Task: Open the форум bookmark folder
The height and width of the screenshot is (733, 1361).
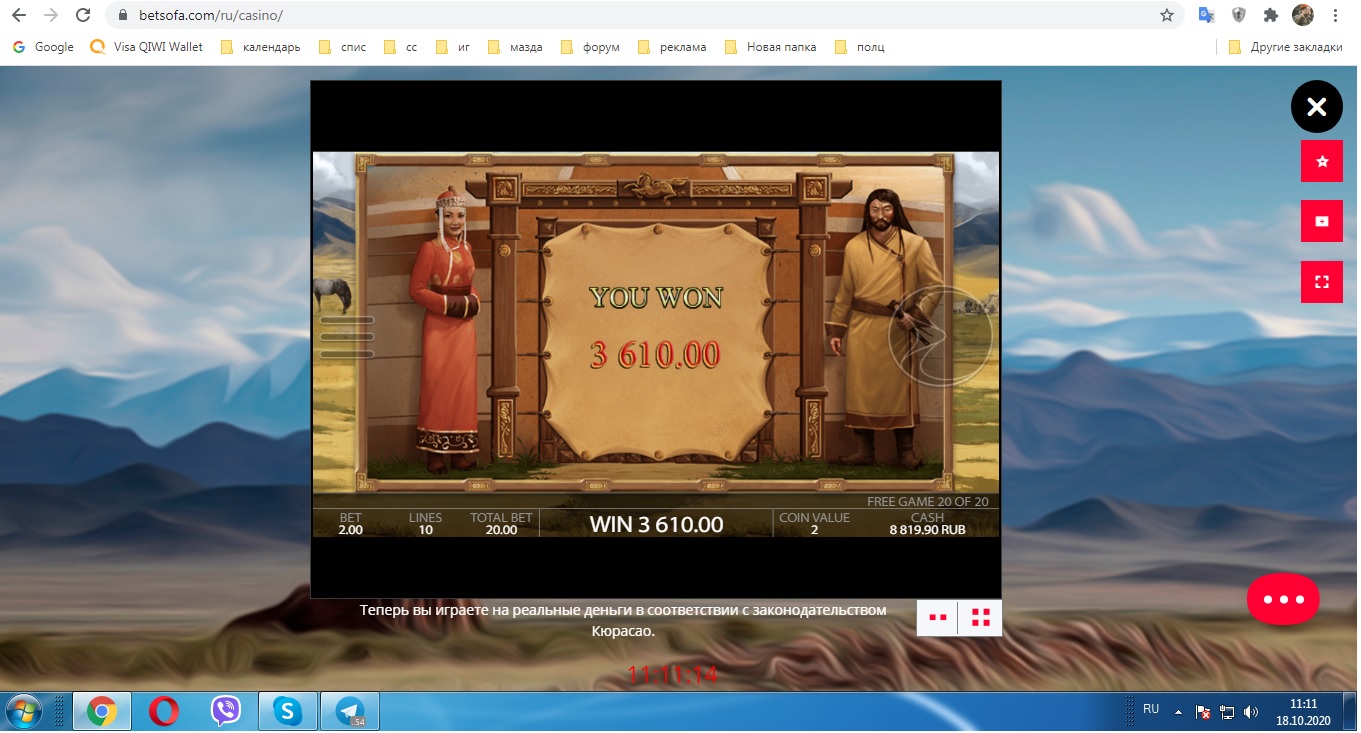Action: point(591,47)
